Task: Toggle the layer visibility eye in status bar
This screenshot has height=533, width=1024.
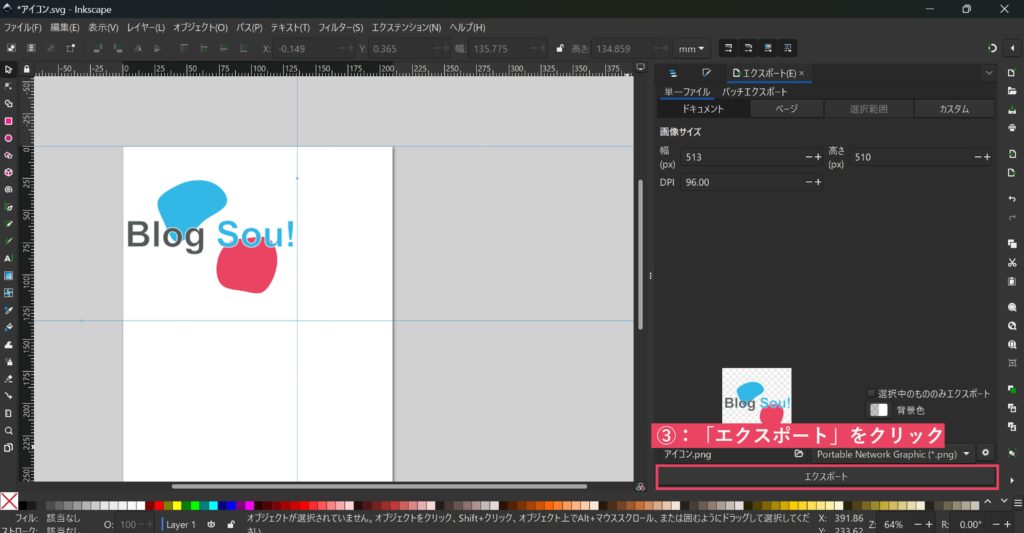Action: [x=211, y=524]
